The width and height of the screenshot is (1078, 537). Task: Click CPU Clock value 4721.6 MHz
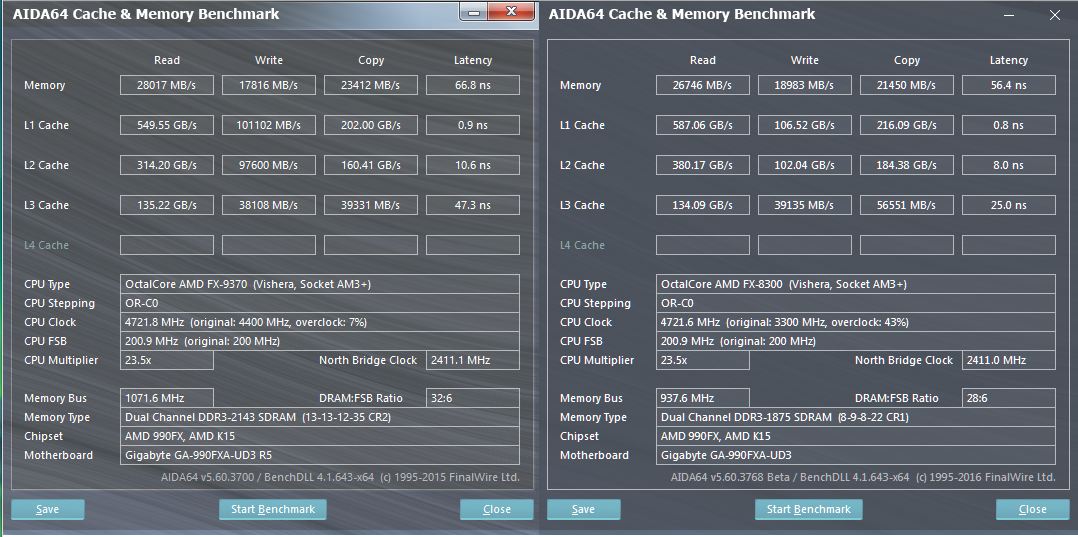(855, 322)
